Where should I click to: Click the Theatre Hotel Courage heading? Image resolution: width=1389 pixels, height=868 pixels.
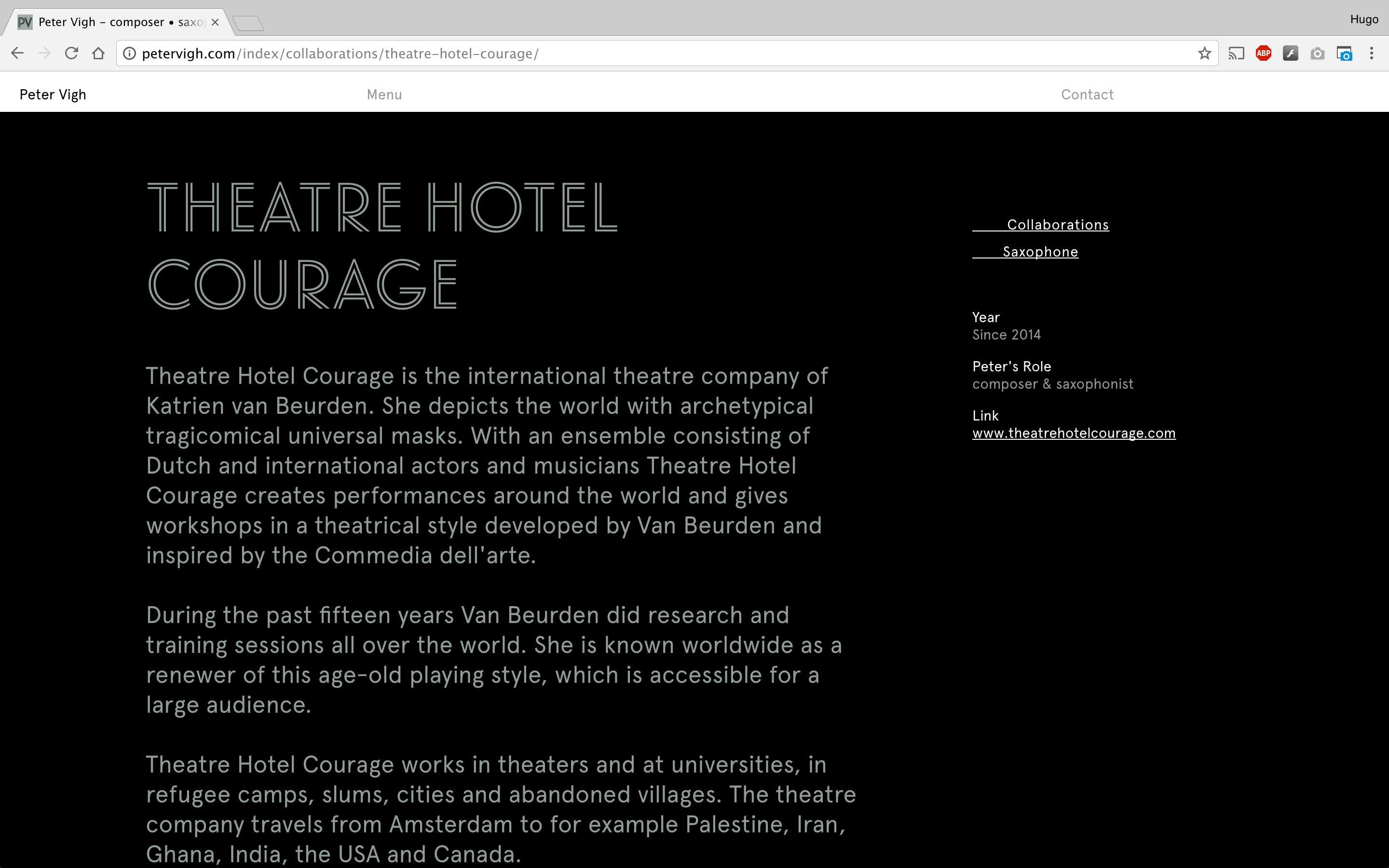382,246
